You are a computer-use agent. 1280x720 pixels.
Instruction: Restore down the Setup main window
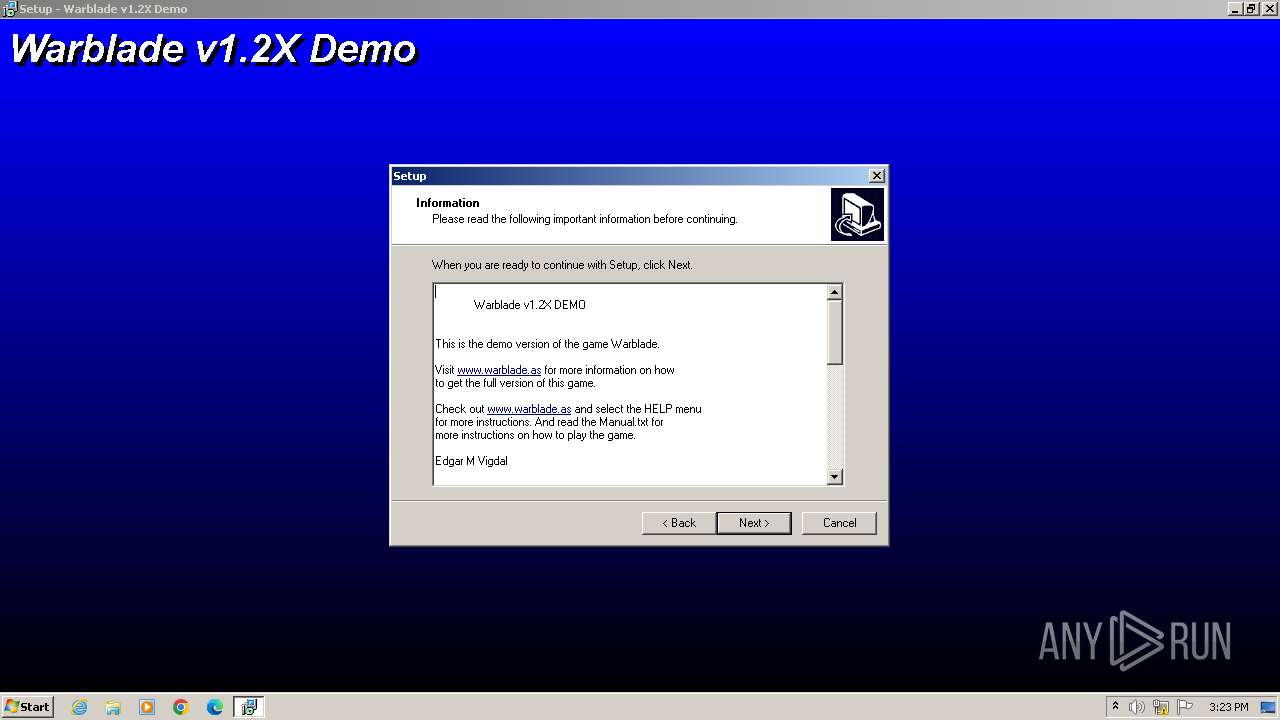[x=1251, y=9]
